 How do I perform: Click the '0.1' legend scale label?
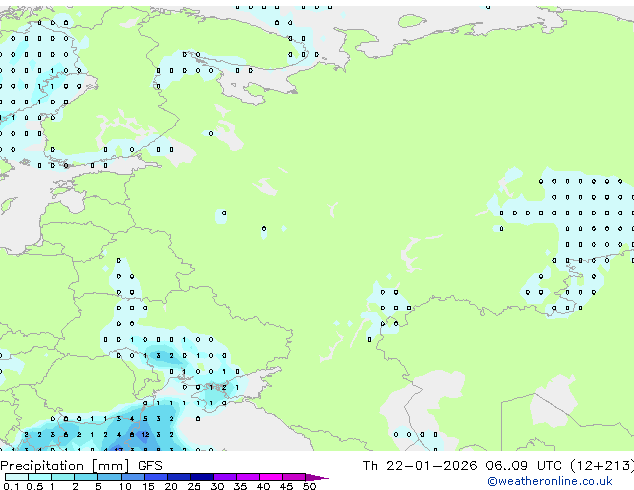pyautogui.click(x=11, y=486)
